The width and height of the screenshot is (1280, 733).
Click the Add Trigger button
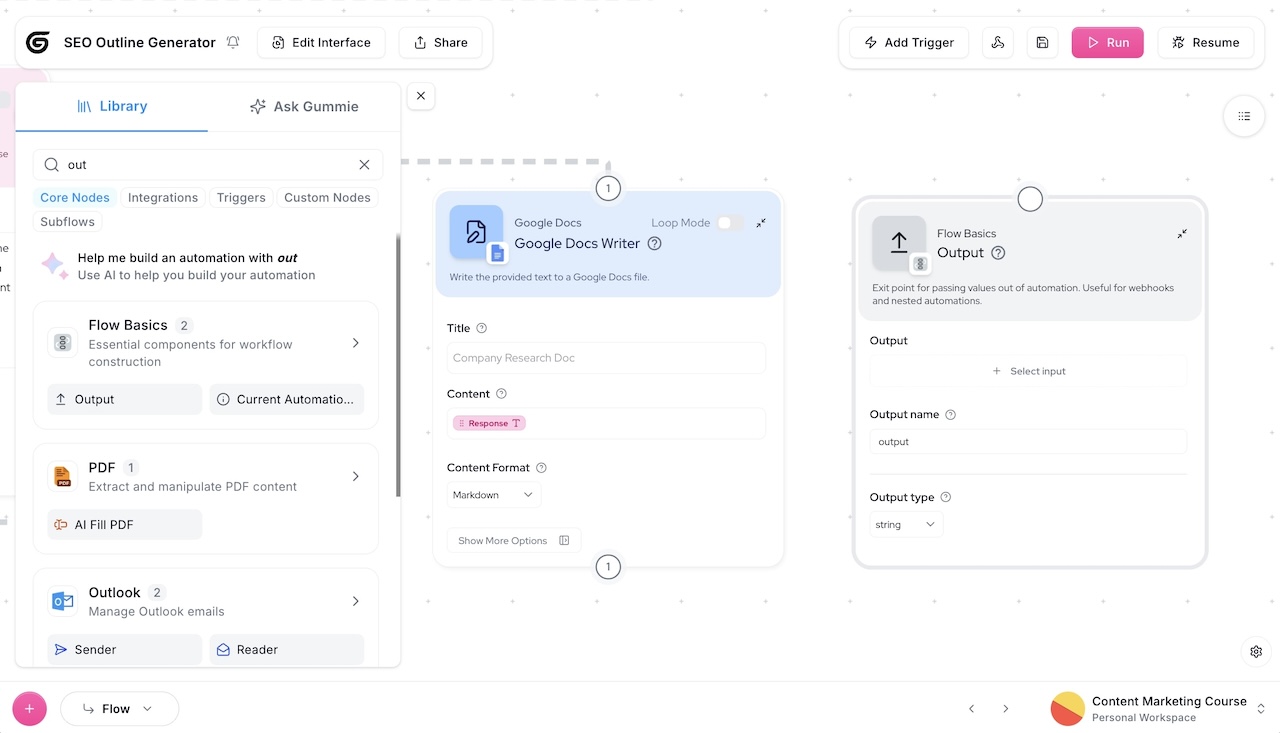pyautogui.click(x=909, y=42)
